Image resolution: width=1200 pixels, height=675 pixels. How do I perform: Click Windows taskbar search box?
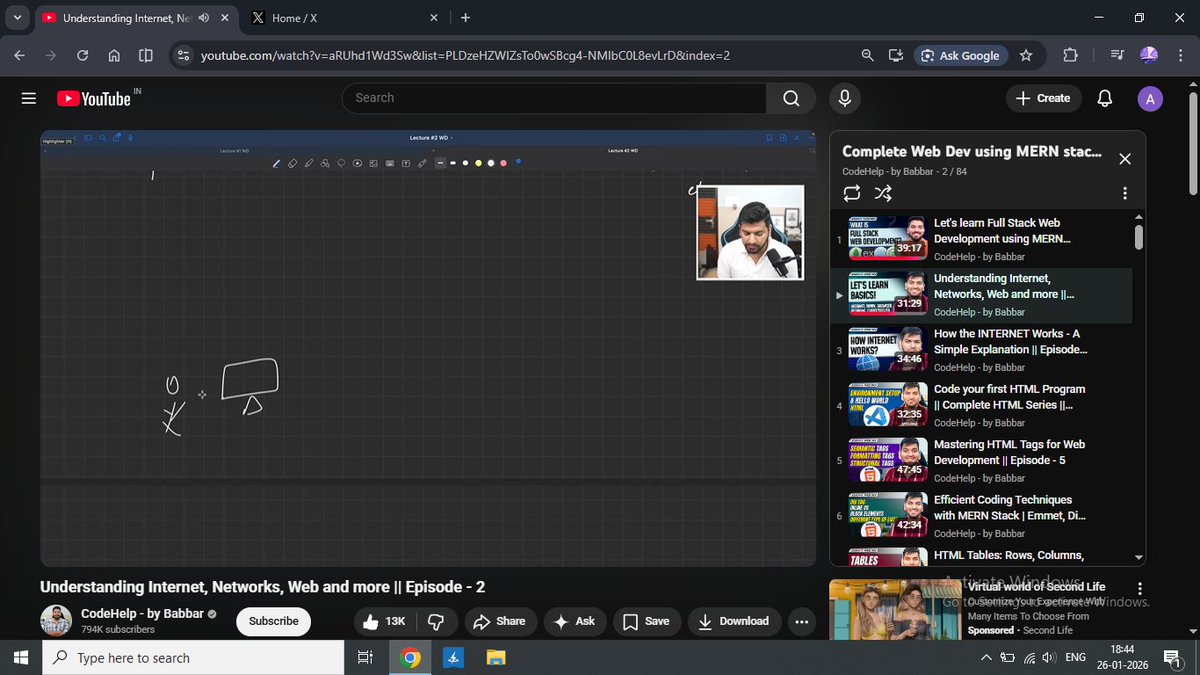coord(192,658)
